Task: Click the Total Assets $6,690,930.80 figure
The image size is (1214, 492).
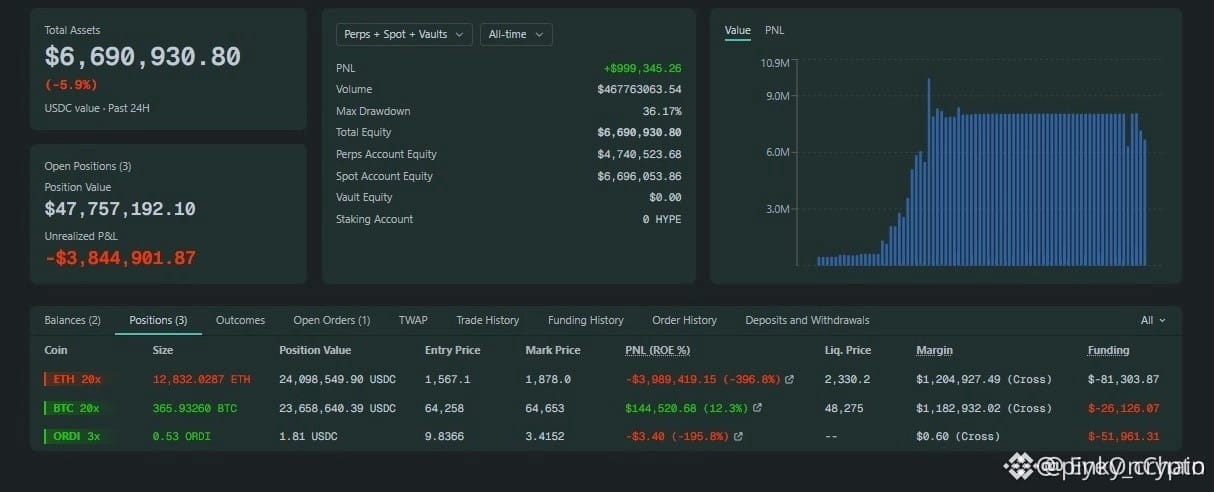Action: pyautogui.click(x=142, y=57)
